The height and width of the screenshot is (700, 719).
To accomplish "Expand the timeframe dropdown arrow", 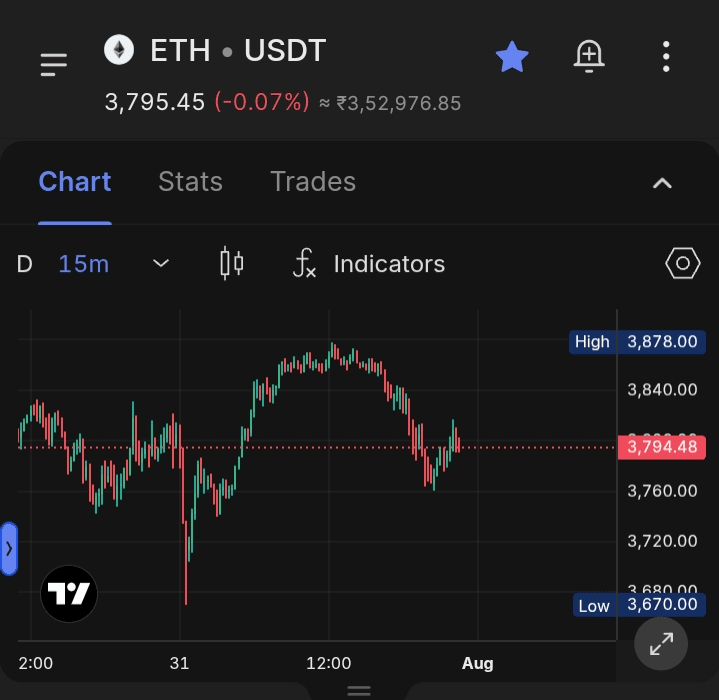I will [x=160, y=264].
